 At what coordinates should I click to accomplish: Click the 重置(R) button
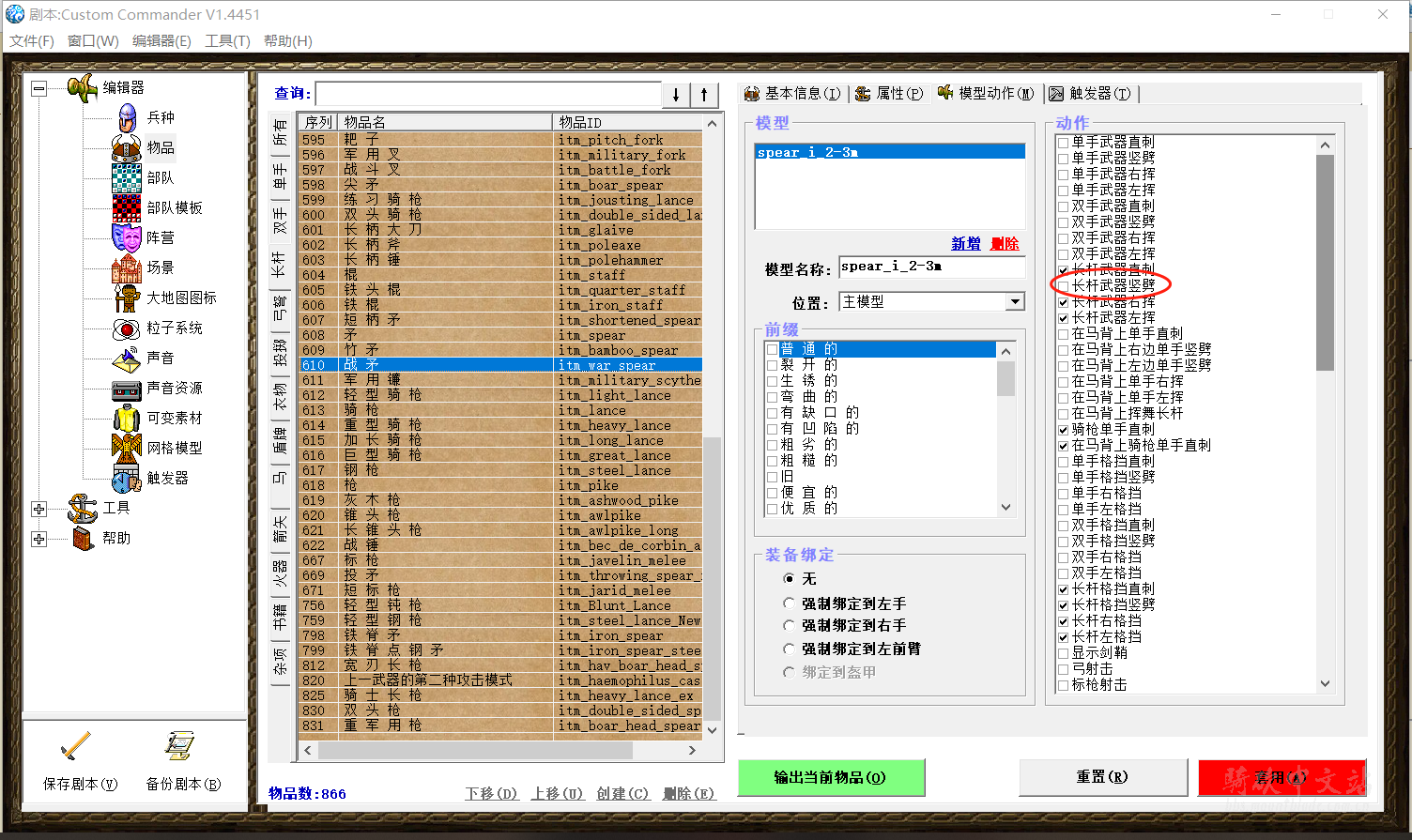point(1102,777)
